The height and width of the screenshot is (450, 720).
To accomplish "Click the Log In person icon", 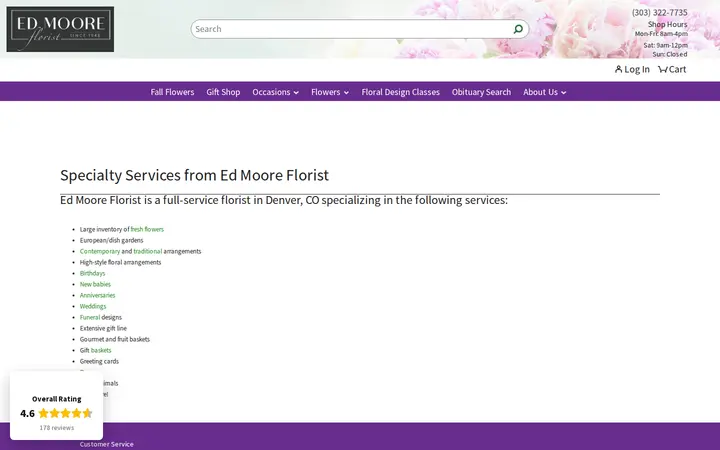I will coord(619,69).
